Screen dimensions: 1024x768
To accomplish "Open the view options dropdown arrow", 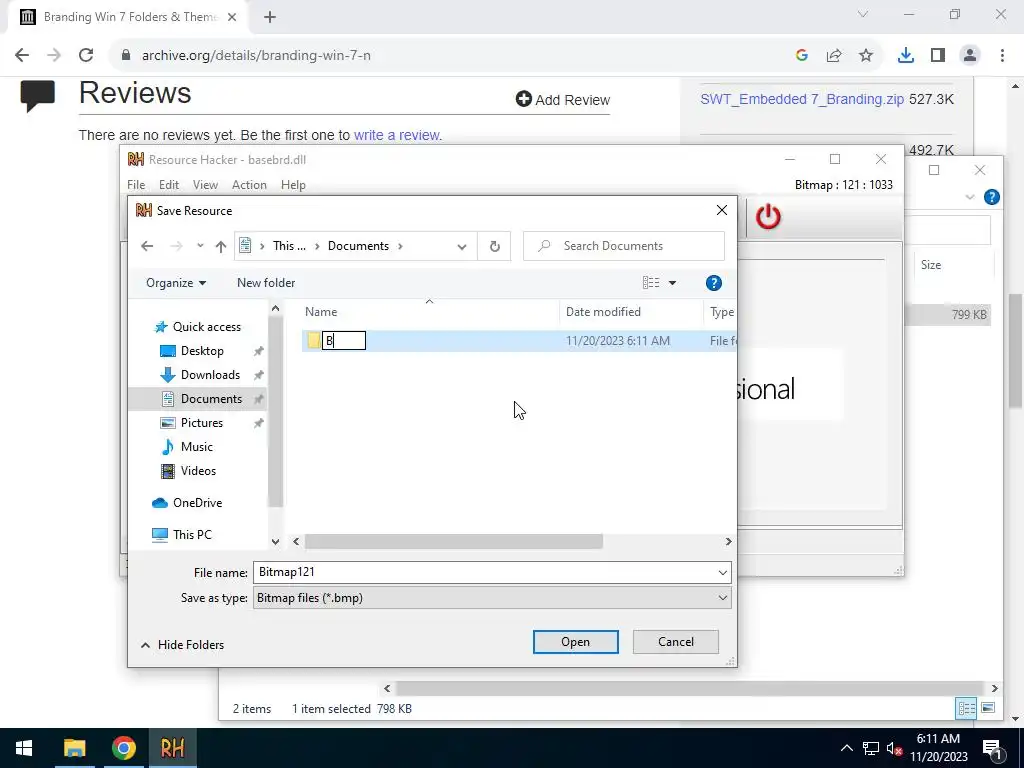I will pyautogui.click(x=672, y=283).
